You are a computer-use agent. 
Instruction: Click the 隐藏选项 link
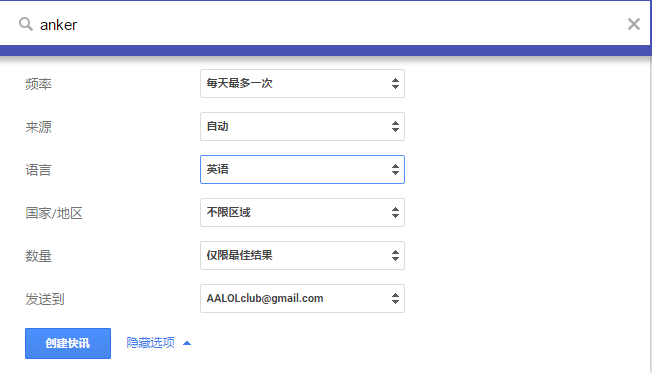click(x=151, y=343)
